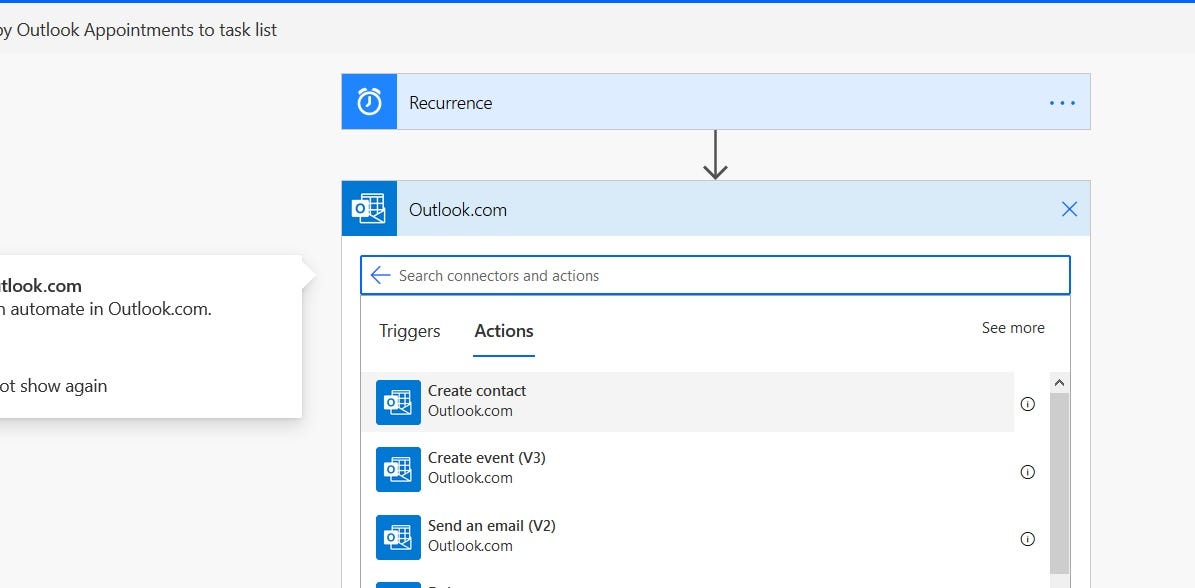
Task: Close the Outlook.com action panel
Action: click(x=1069, y=209)
